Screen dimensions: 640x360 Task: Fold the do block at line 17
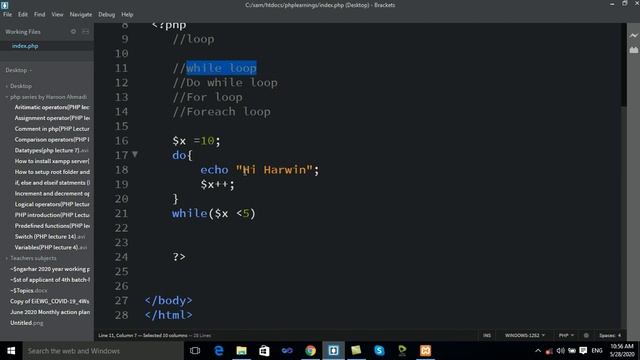point(135,154)
